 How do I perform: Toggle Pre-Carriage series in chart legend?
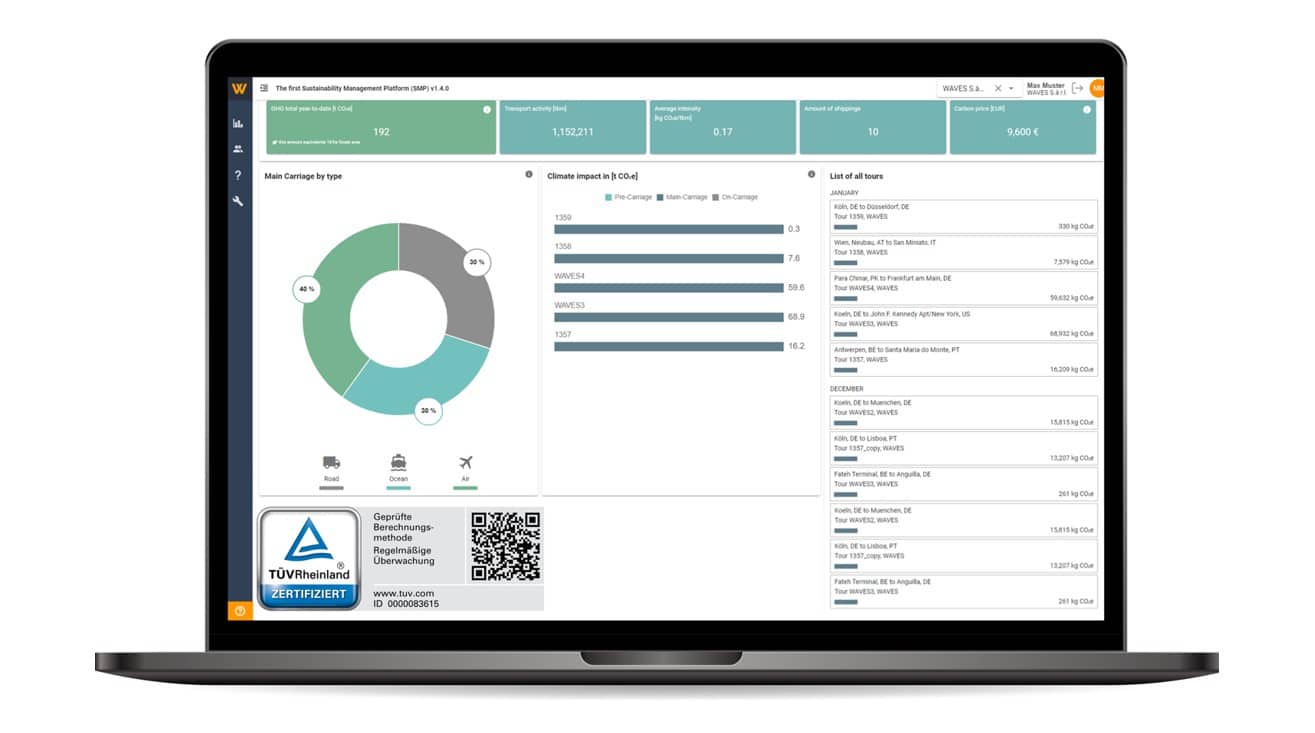pos(626,197)
